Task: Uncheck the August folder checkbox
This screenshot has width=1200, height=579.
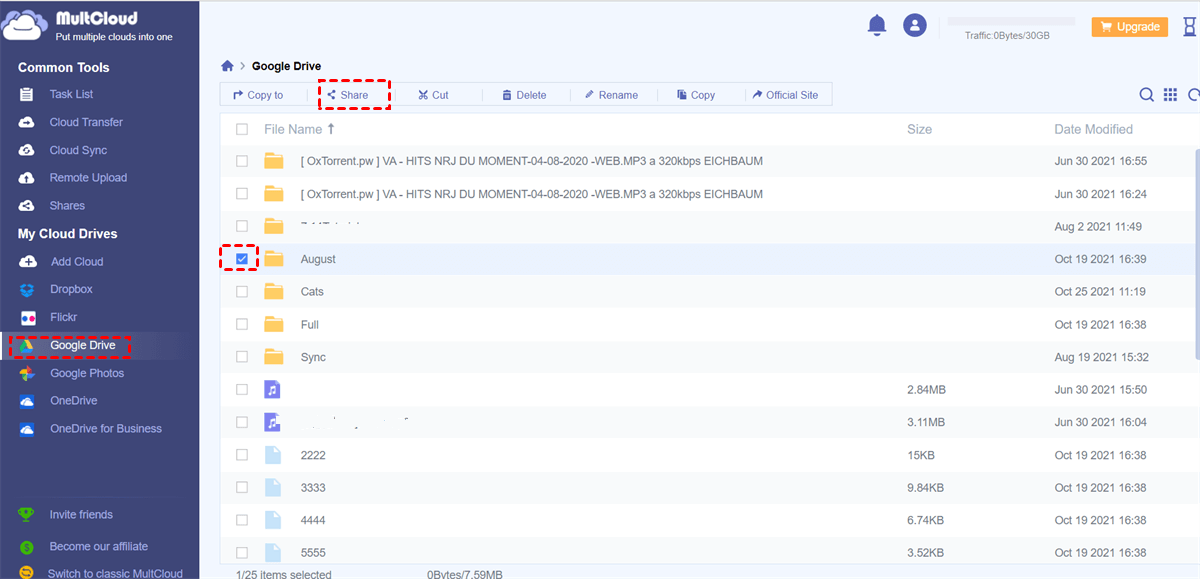Action: pyautogui.click(x=240, y=258)
